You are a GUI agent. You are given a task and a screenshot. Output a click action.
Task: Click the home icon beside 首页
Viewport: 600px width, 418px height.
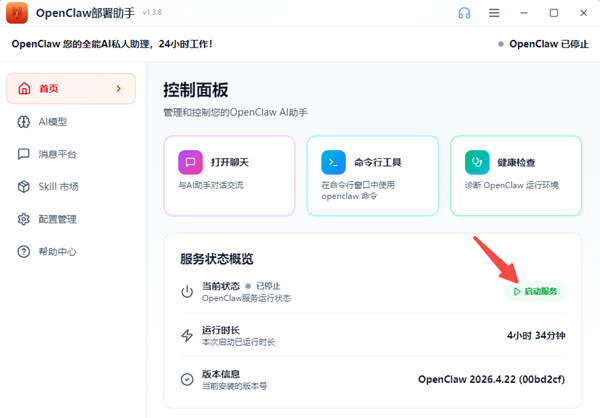(x=24, y=88)
